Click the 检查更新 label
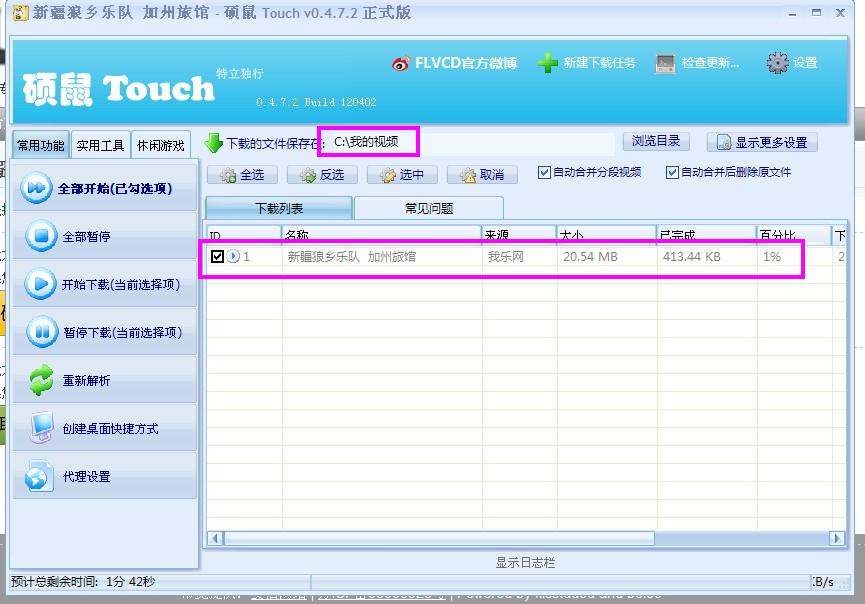865x604 pixels. pyautogui.click(x=711, y=63)
